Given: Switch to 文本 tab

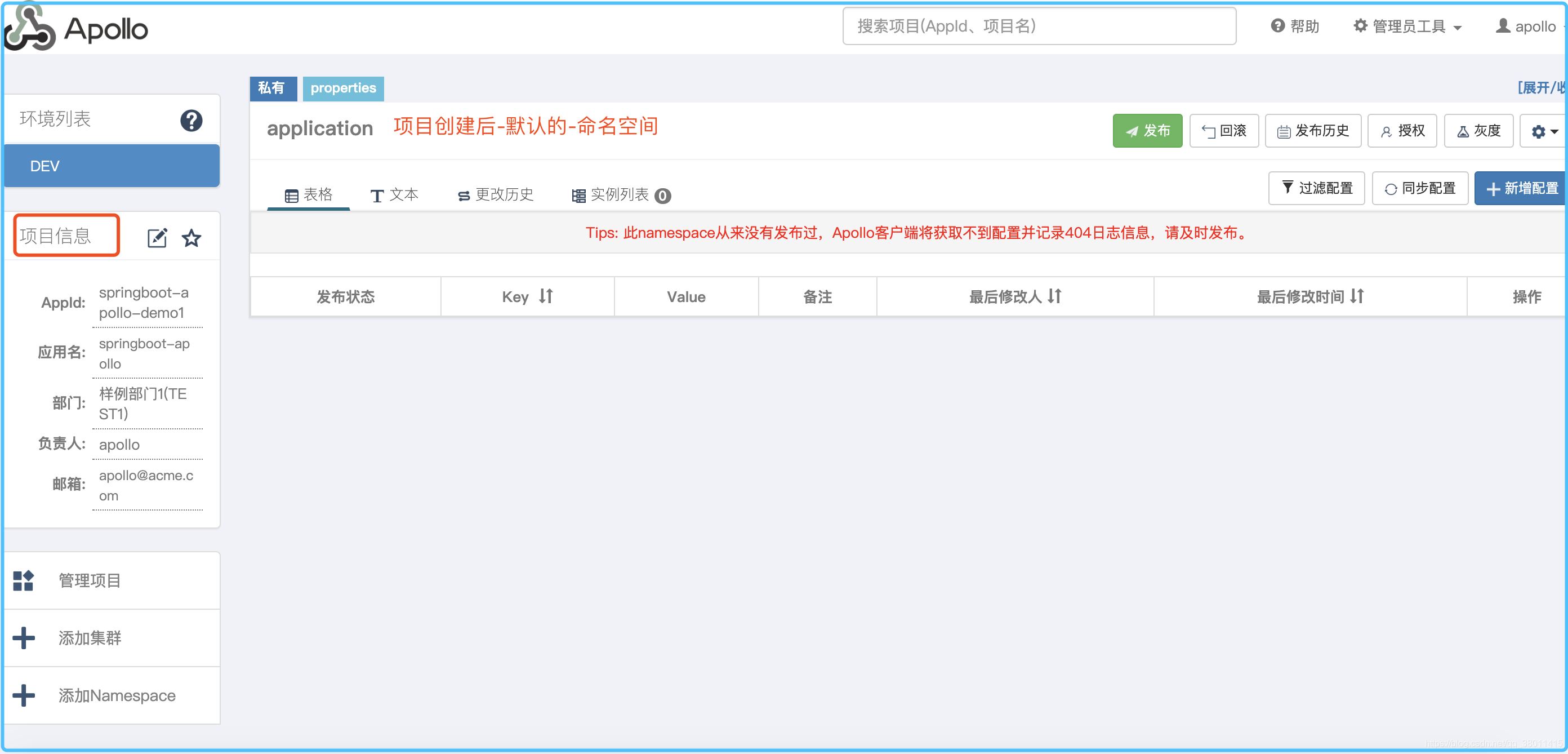Looking at the screenshot, I should coord(394,195).
